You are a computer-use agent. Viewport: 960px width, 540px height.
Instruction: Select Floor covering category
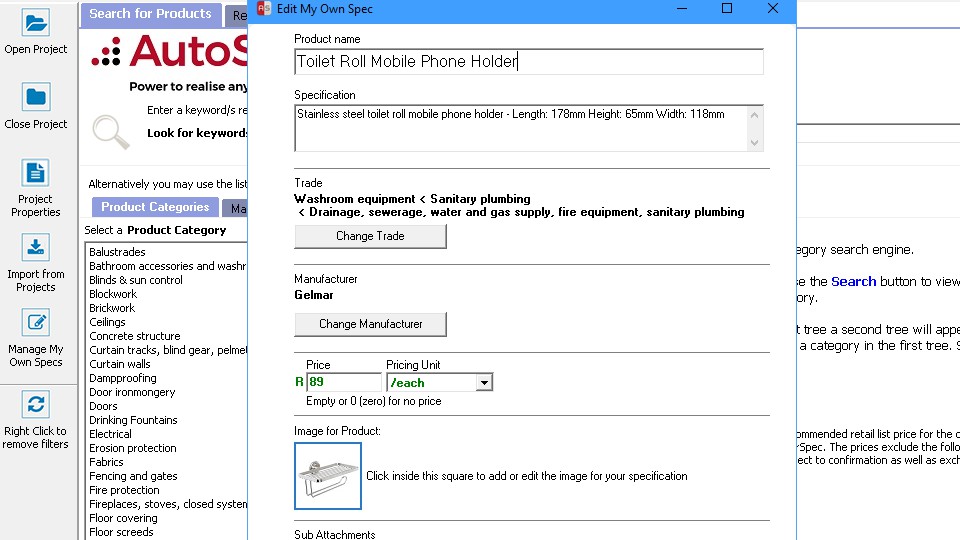click(123, 519)
